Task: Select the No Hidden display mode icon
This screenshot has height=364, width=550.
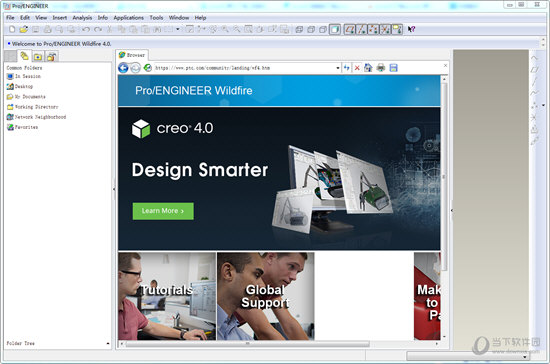Action: [x=323, y=30]
